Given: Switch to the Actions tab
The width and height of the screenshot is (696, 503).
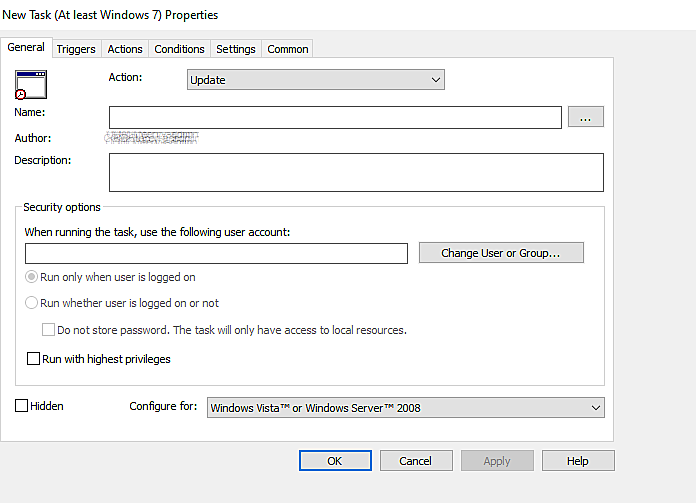Looking at the screenshot, I should tap(125, 49).
